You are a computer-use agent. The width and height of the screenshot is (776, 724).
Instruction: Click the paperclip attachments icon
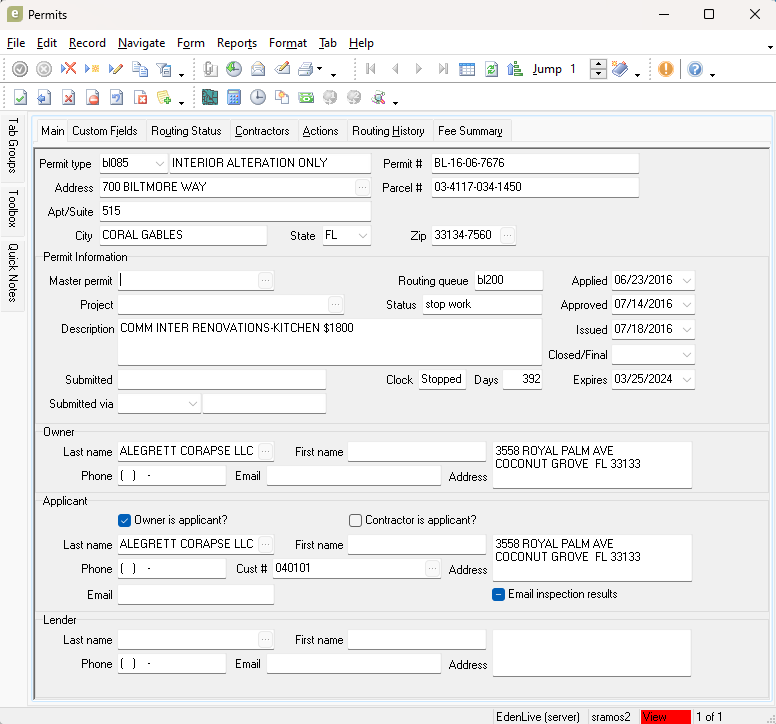pyautogui.click(x=210, y=69)
